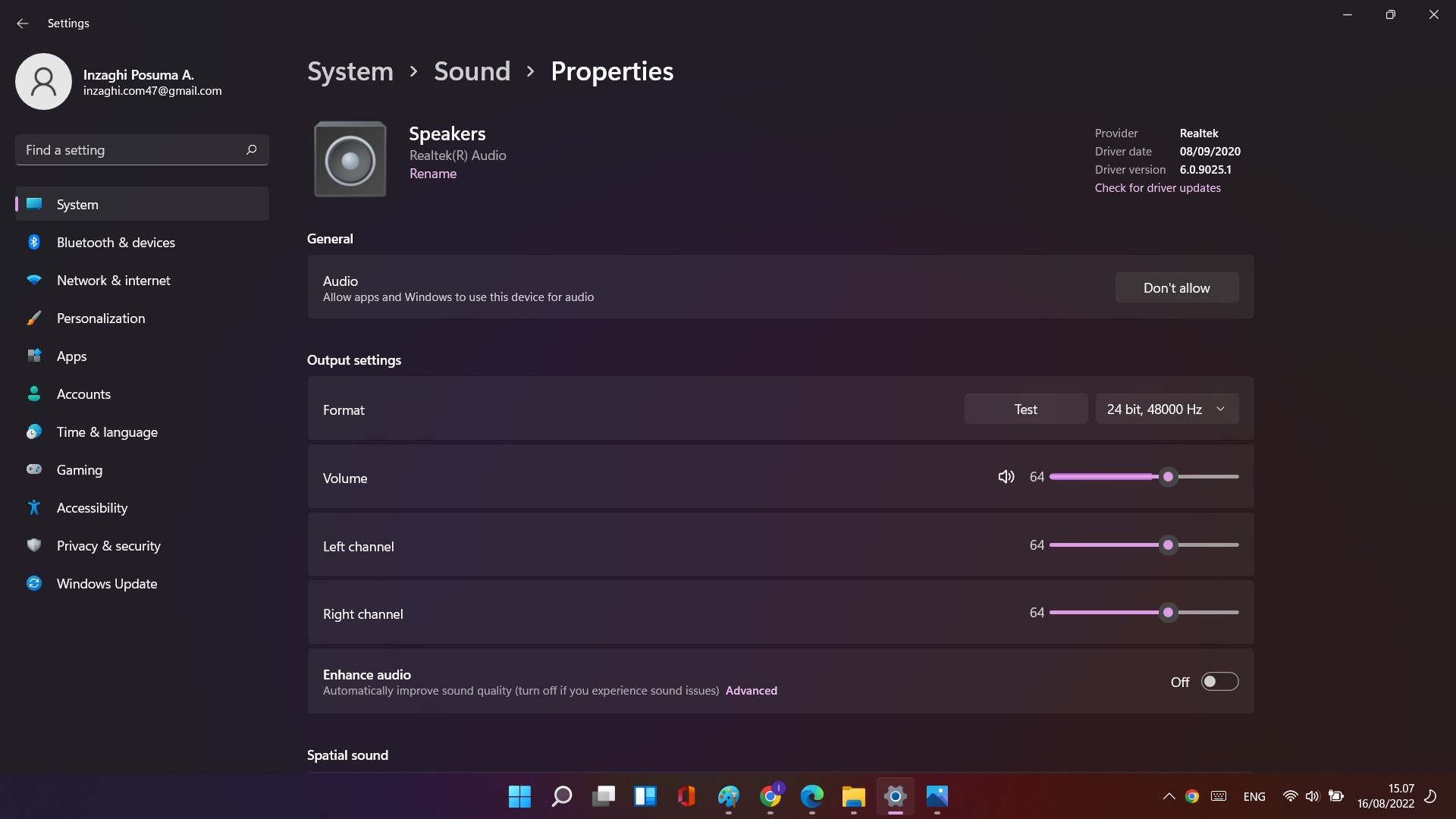Click the Gaming controller icon
This screenshot has height=819, width=1456.
tap(34, 469)
